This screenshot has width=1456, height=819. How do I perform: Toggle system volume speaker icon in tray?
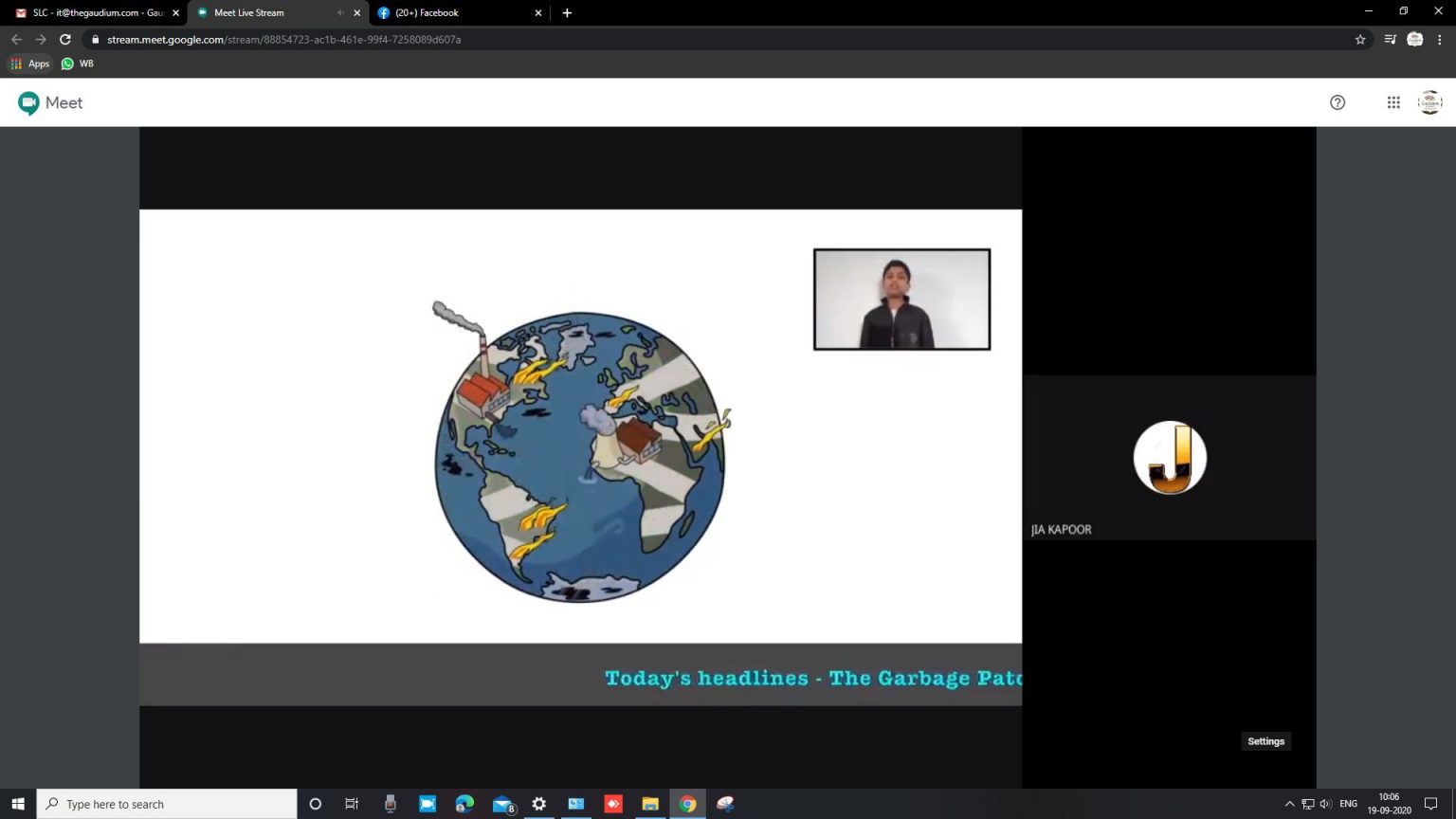(x=1325, y=804)
